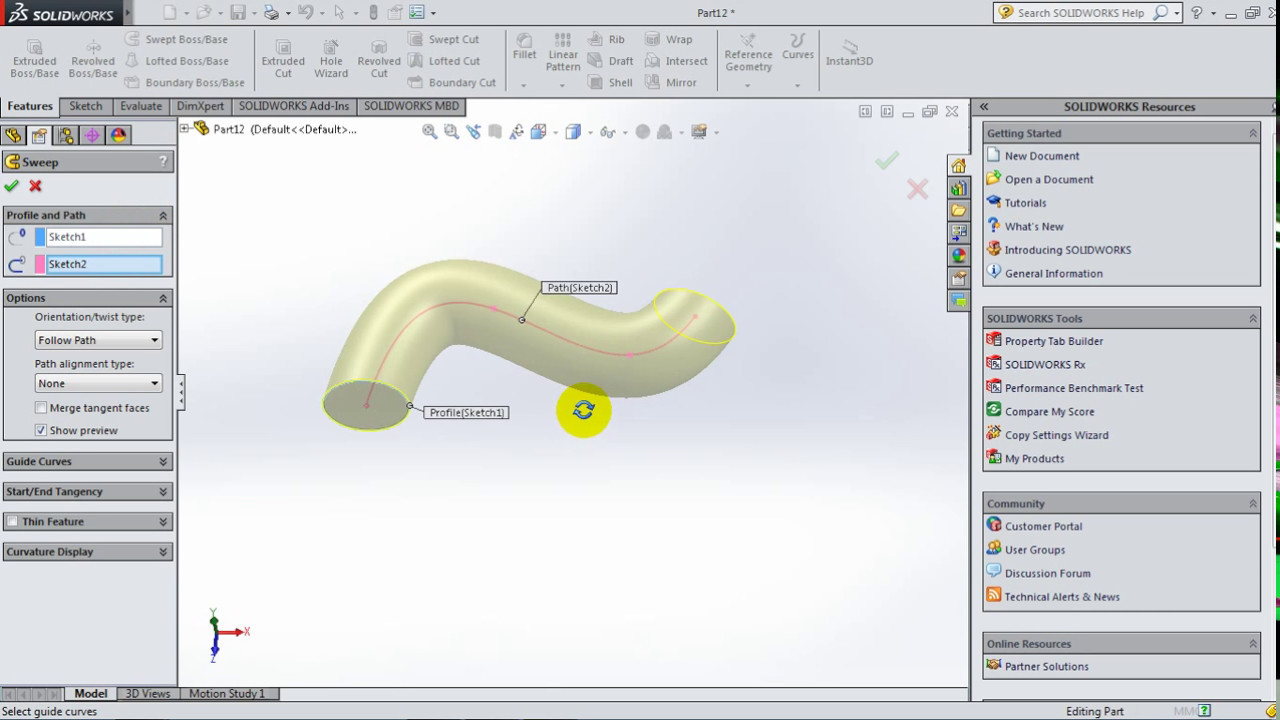This screenshot has height=720, width=1280.
Task: Click Previous View icon
Action: coord(473,131)
